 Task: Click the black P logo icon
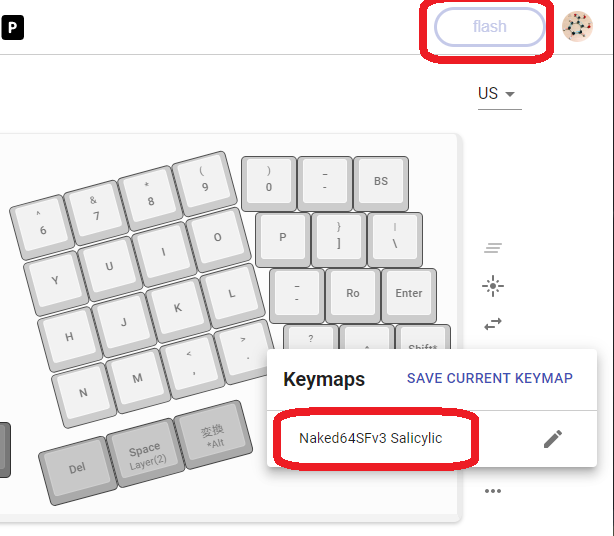pyautogui.click(x=13, y=27)
